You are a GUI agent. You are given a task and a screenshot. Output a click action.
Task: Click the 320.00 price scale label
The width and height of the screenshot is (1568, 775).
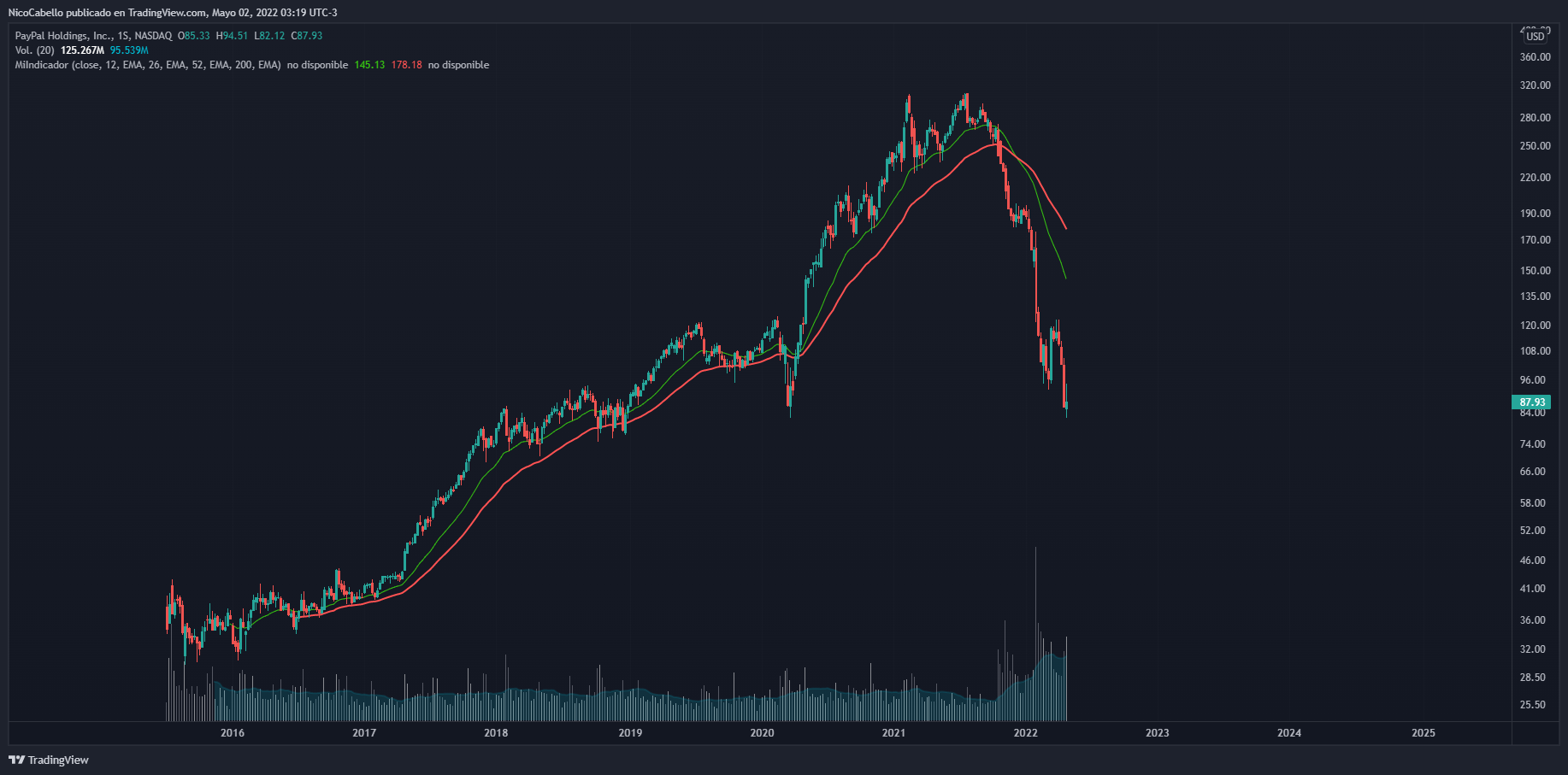(1536, 85)
